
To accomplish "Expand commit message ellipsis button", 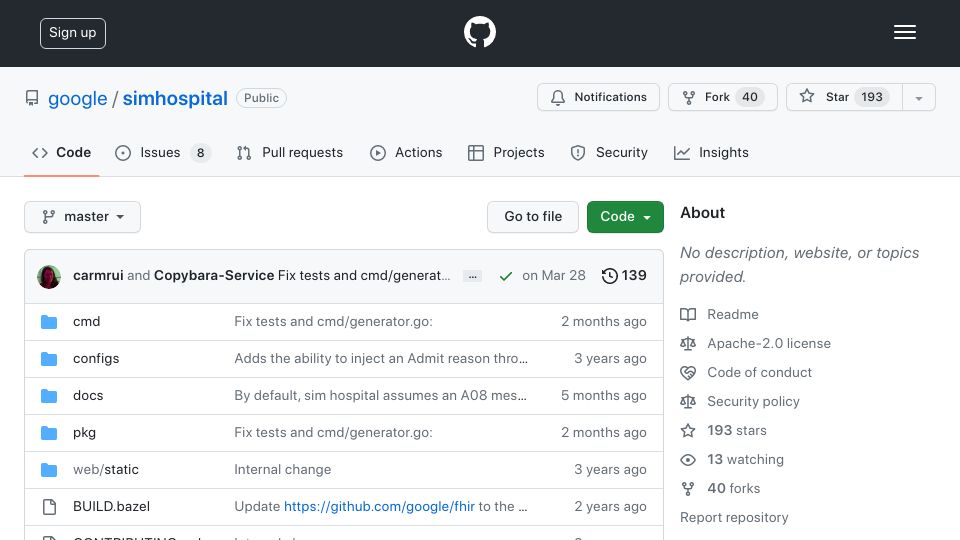I will [x=472, y=277].
